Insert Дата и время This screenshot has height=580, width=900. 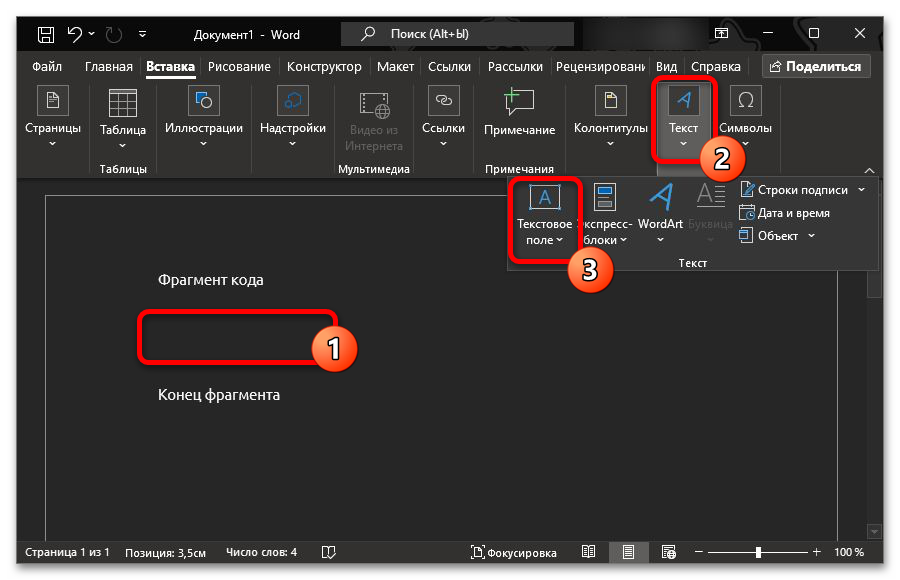pyautogui.click(x=785, y=213)
